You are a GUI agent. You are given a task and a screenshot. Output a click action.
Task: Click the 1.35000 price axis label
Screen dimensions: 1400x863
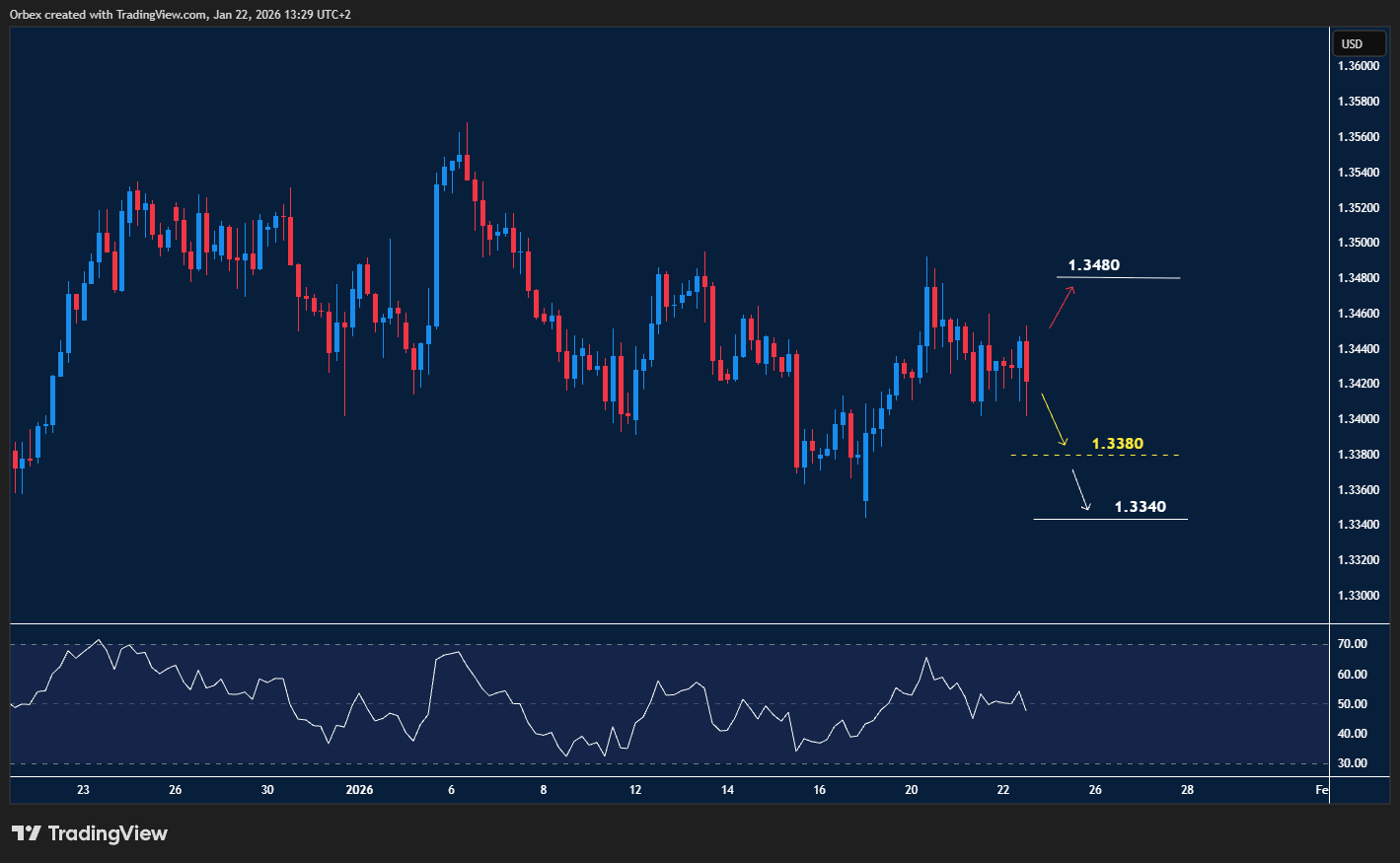1359,243
